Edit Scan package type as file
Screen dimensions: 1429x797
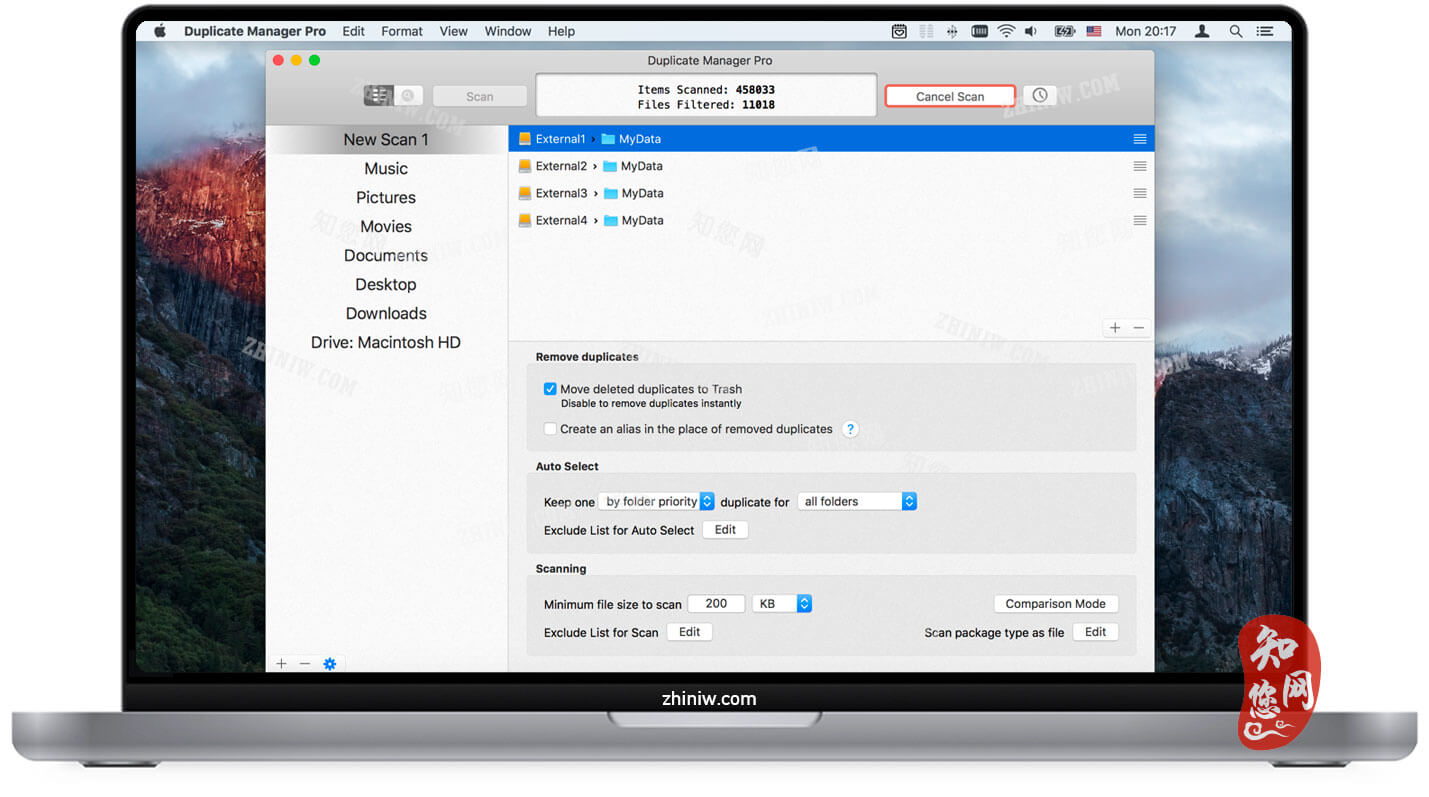(x=1095, y=632)
